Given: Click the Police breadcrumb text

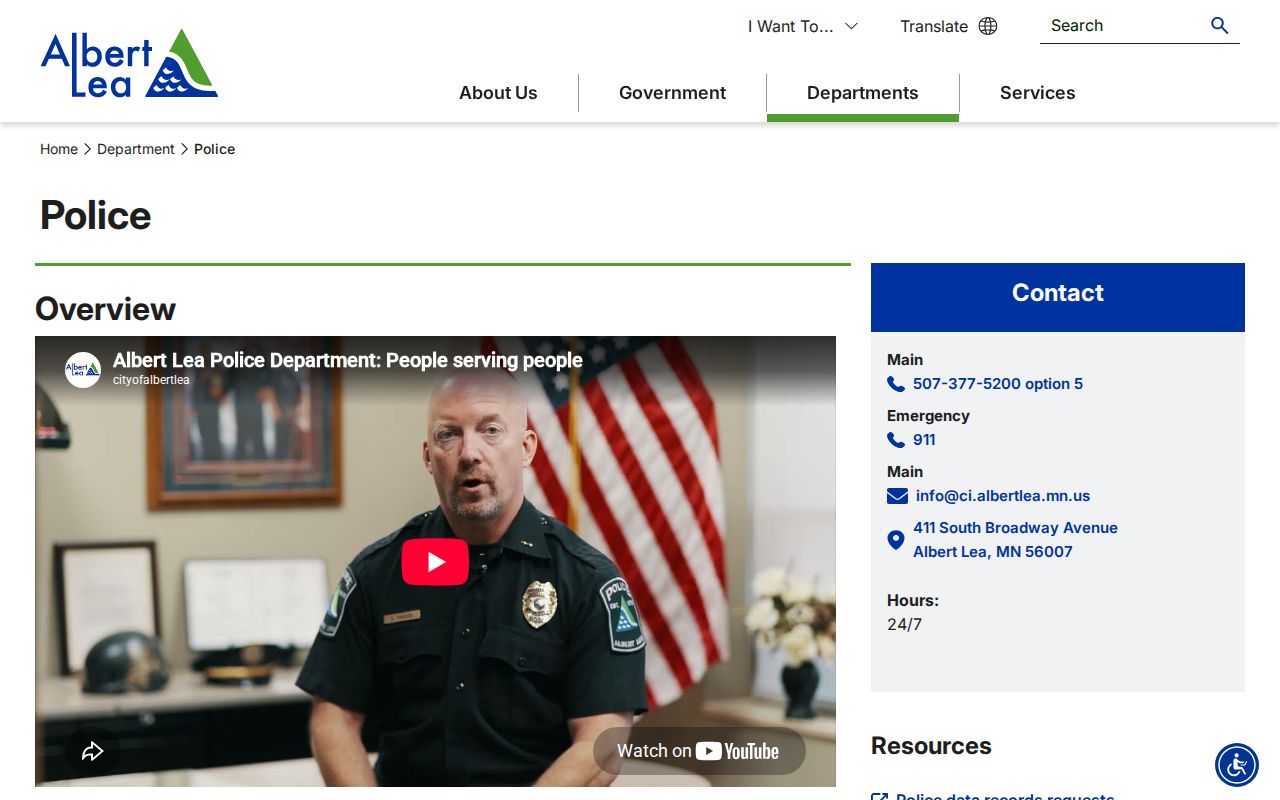Looking at the screenshot, I should point(214,149).
